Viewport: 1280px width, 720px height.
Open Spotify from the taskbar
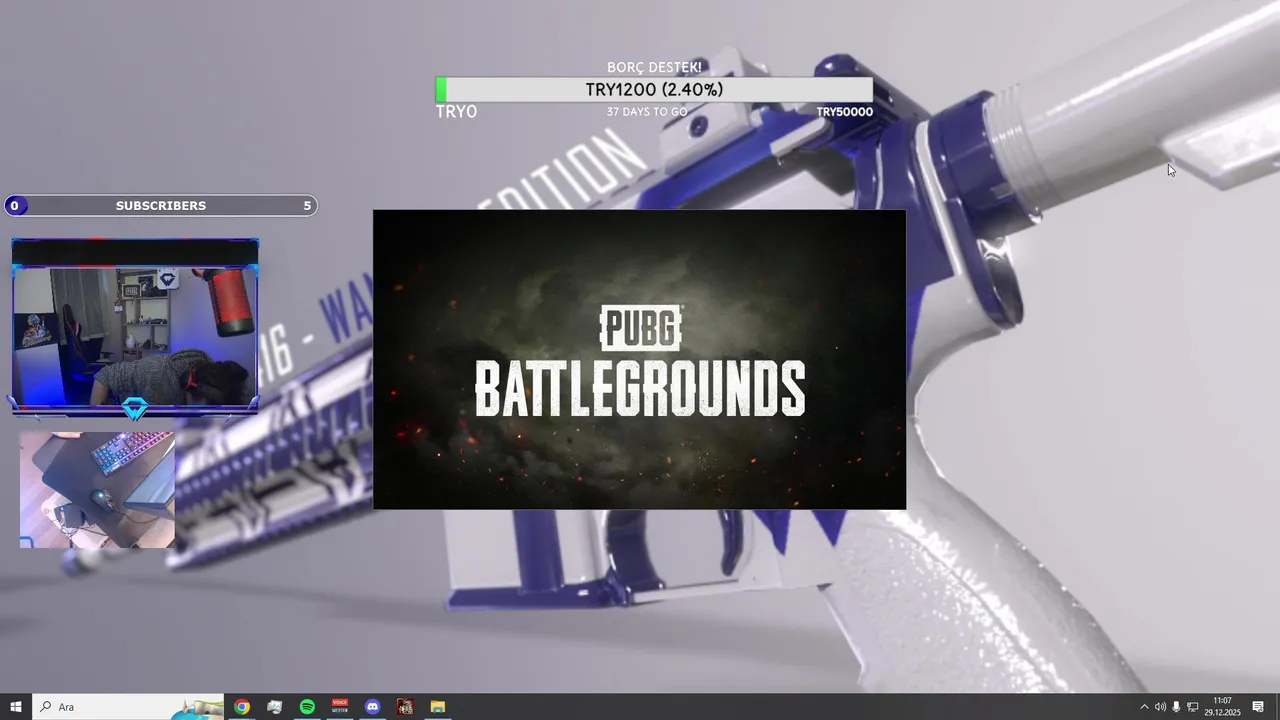pos(307,707)
